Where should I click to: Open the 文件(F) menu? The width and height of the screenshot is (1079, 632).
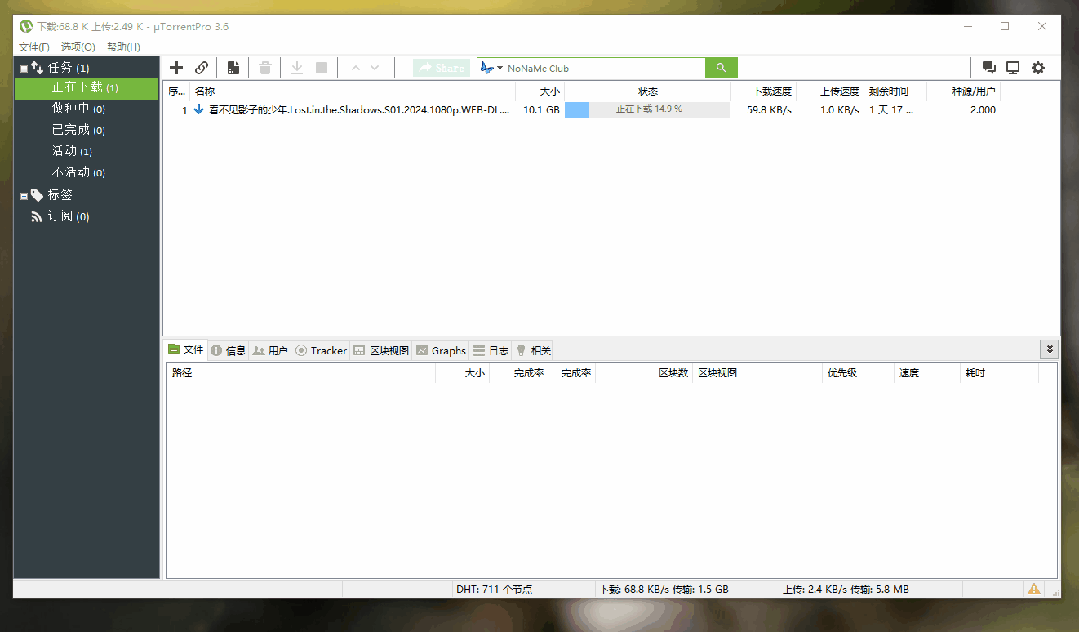point(34,47)
